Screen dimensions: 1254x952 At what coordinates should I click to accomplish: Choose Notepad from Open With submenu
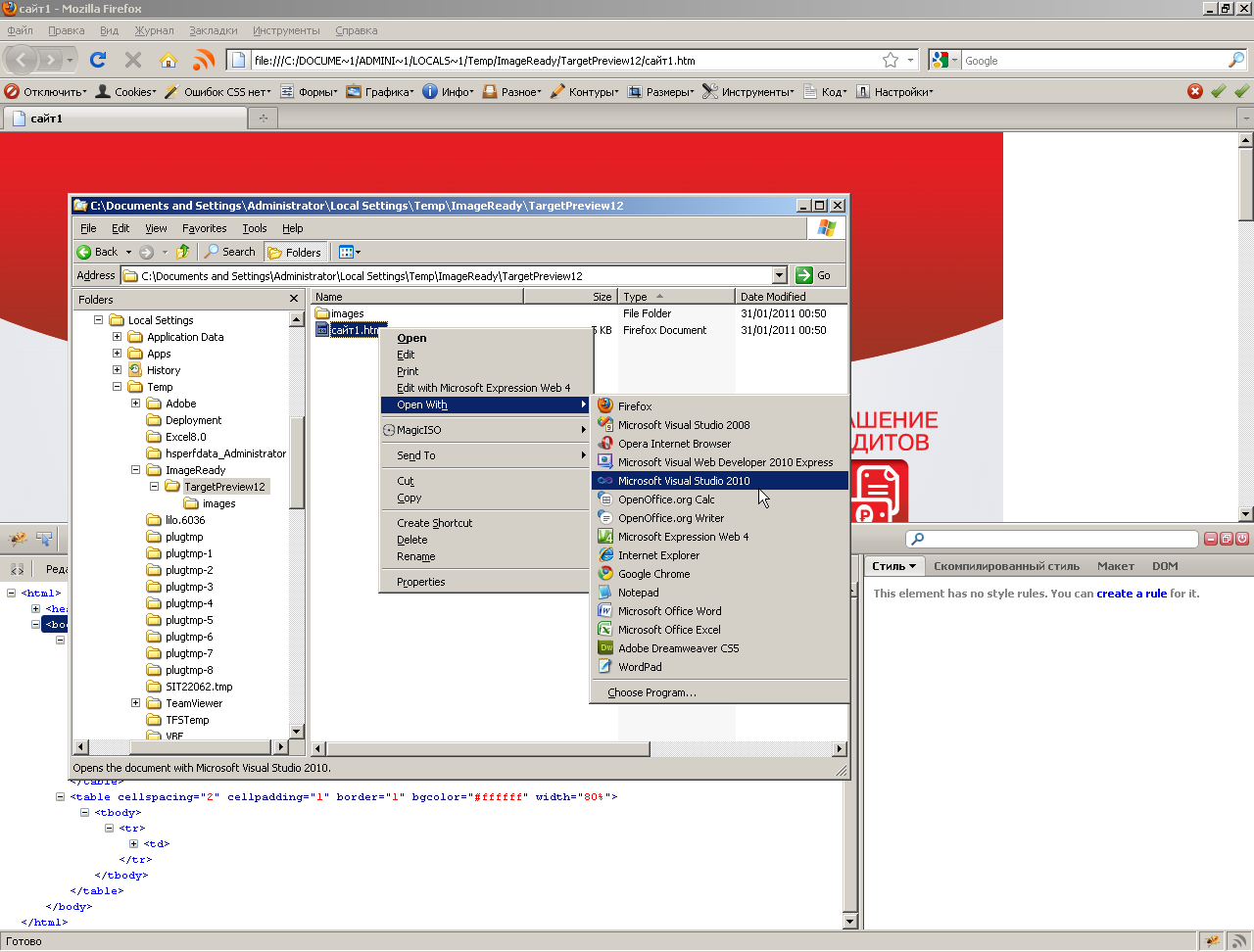click(x=720, y=593)
